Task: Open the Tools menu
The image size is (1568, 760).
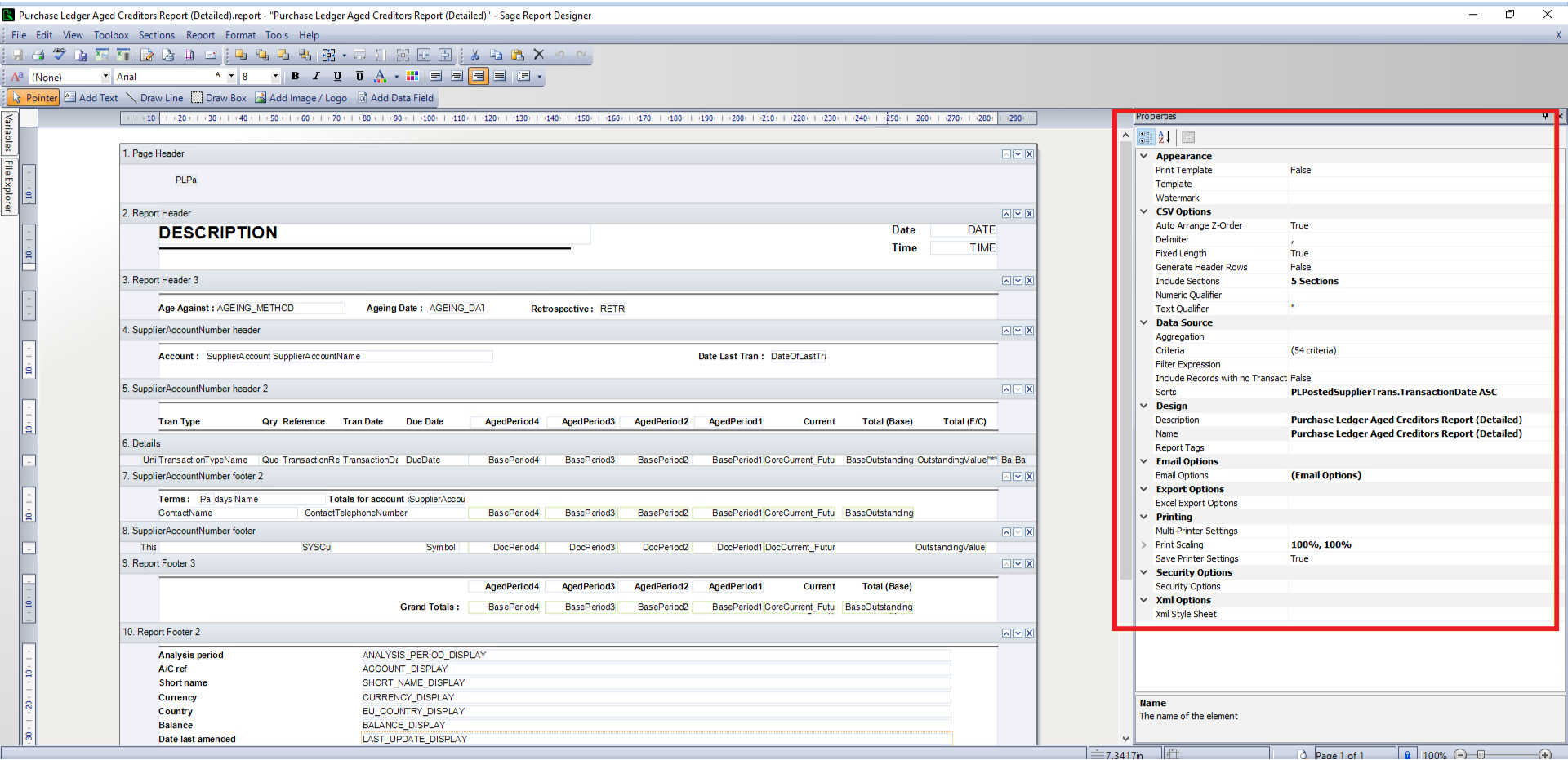Action: [277, 35]
